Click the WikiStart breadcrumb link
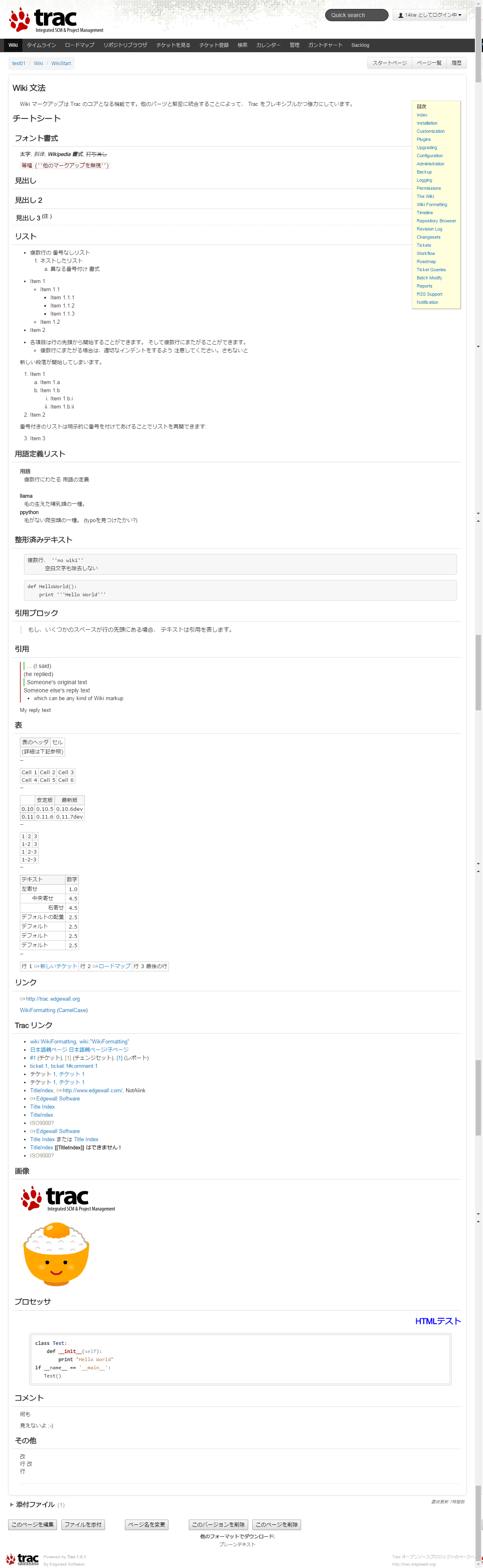Screen dimensions: 483x1568 61,63
